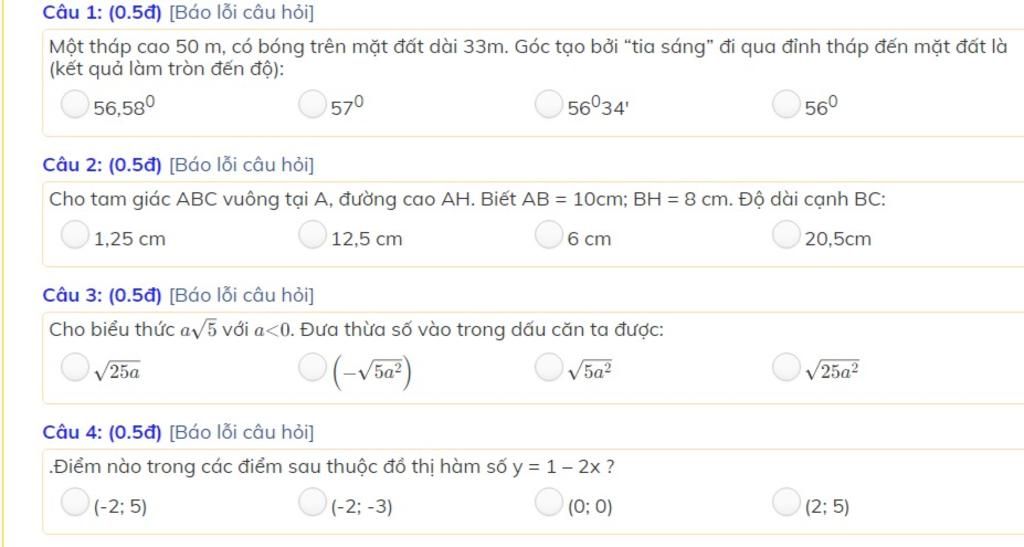Choose 1,25 cm for Câu 2

pyautogui.click(x=74, y=235)
